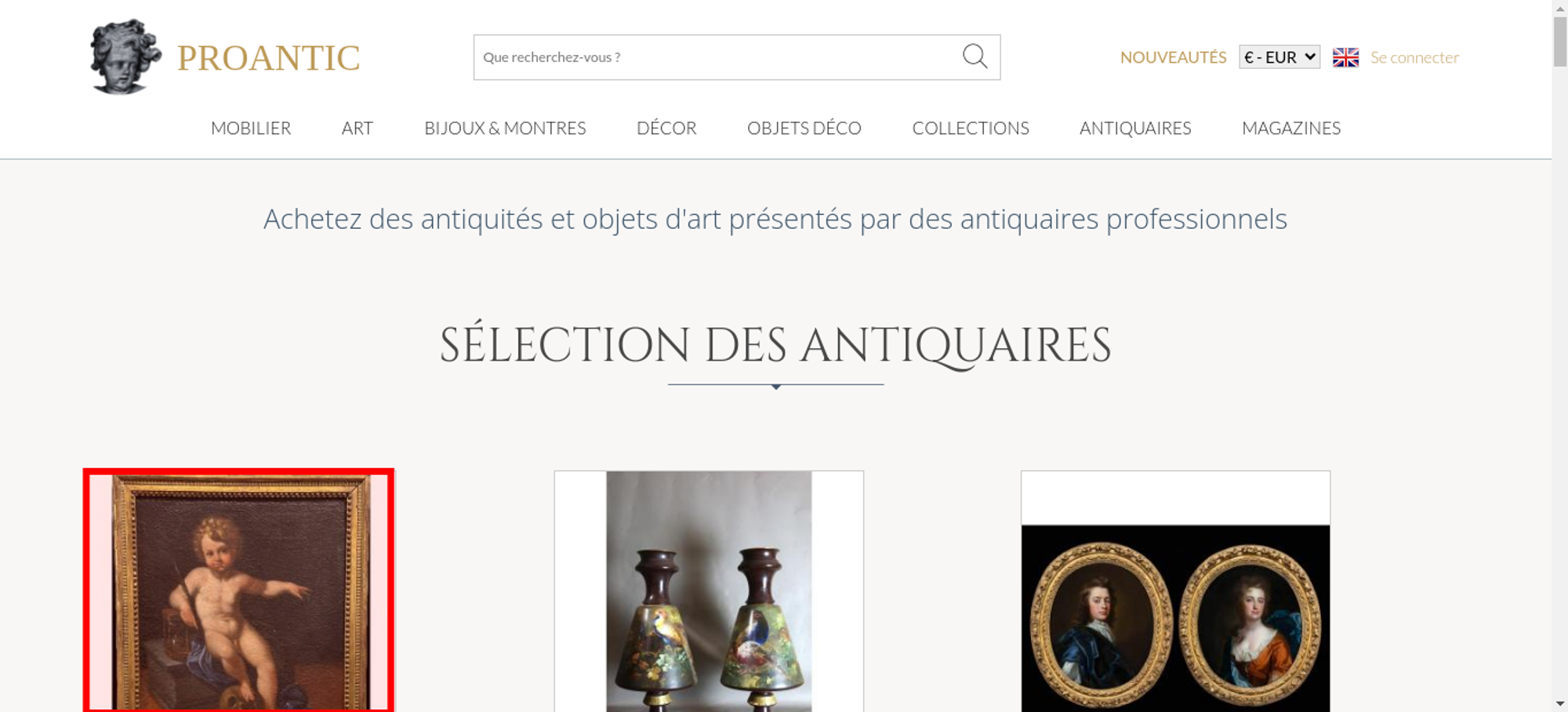Open the oval portraits pair thumbnail
Viewport: 1568px width, 712px height.
[1175, 591]
